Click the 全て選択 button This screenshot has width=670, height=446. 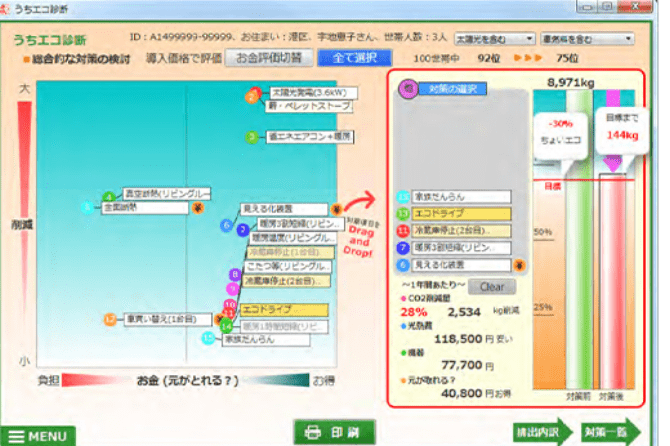coord(354,58)
